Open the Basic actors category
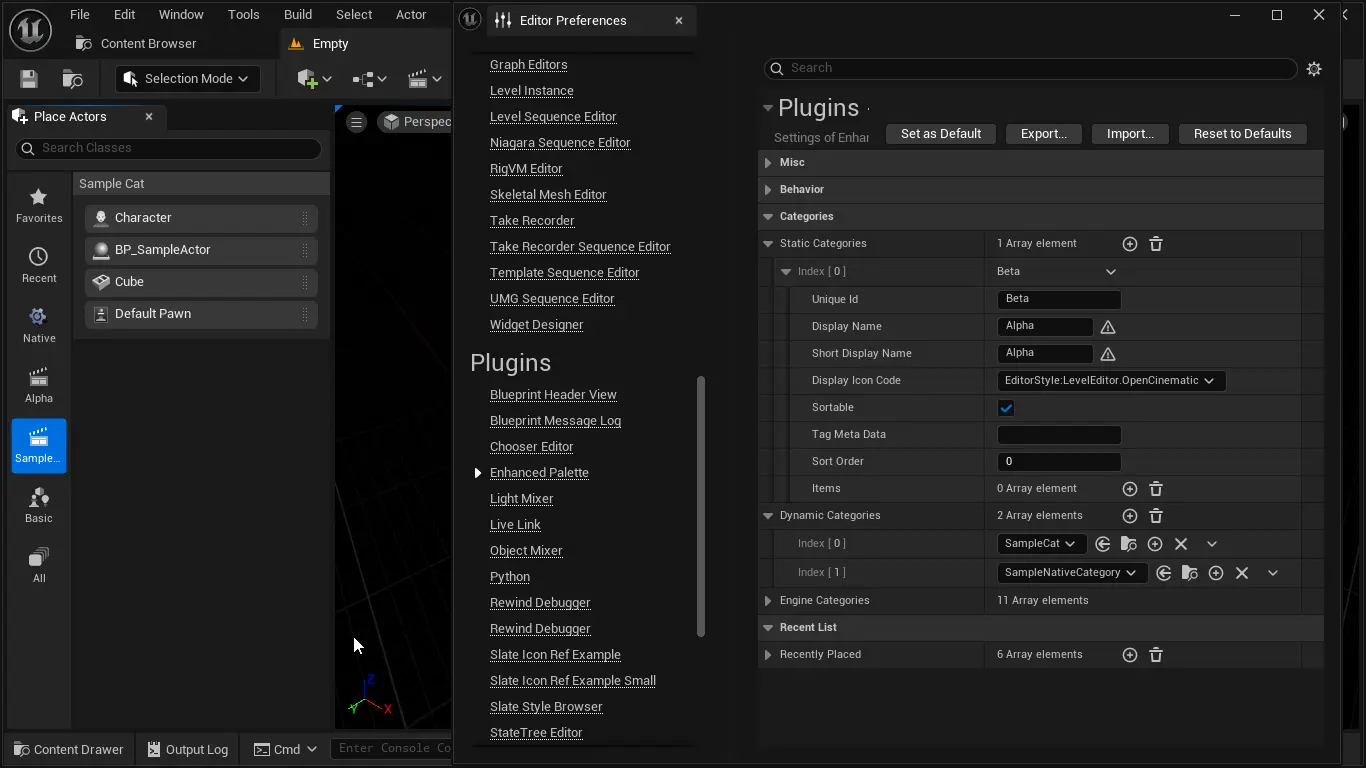The image size is (1366, 768). [39, 505]
